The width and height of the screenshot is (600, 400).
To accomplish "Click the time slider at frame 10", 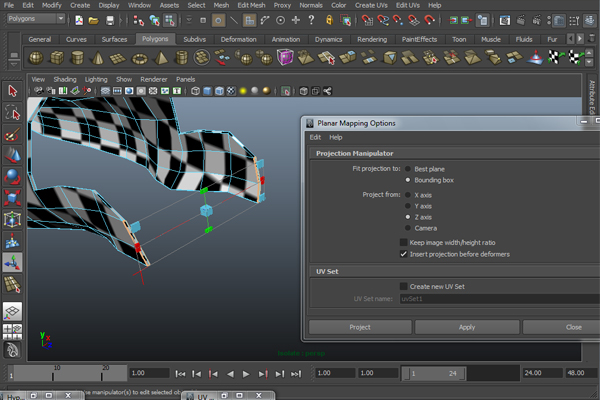I will pos(53,373).
